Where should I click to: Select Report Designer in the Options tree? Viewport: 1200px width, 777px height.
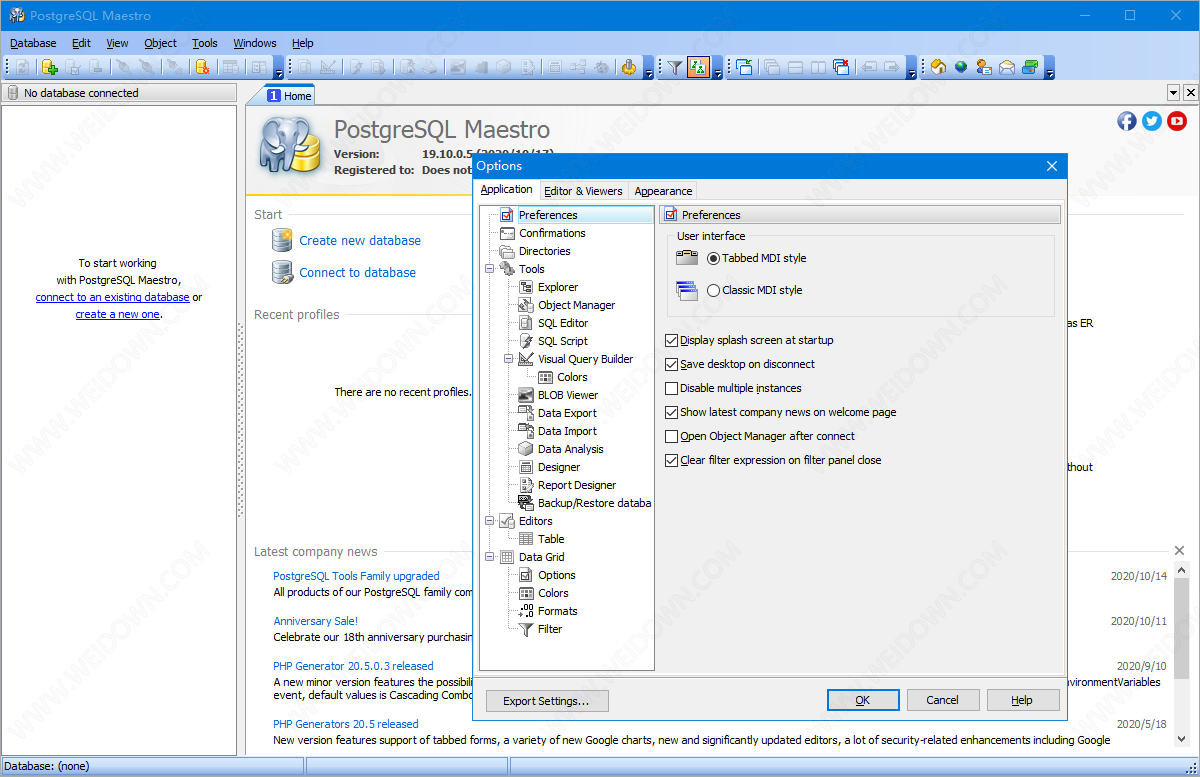tap(576, 485)
